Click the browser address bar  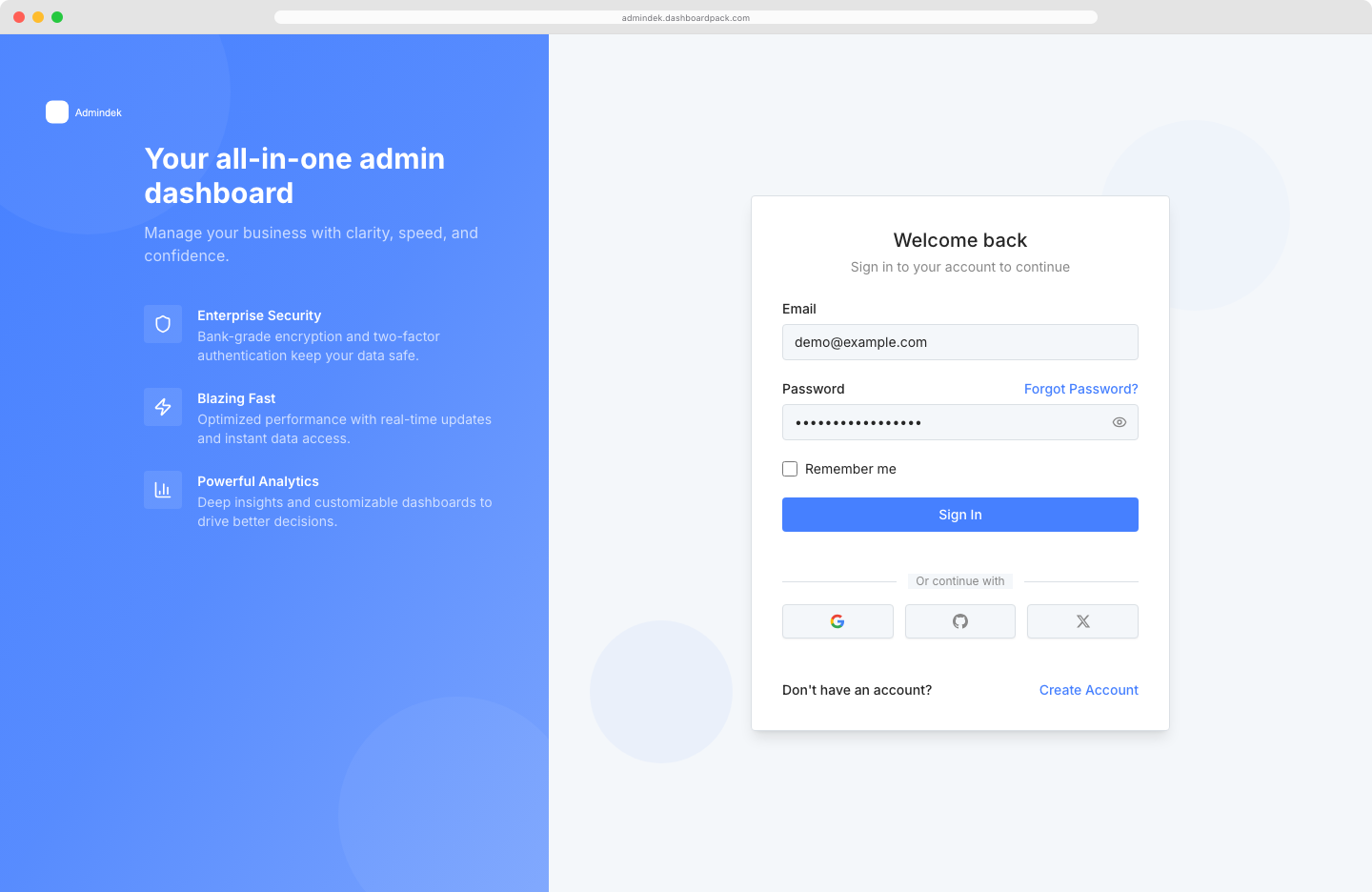[x=686, y=17]
